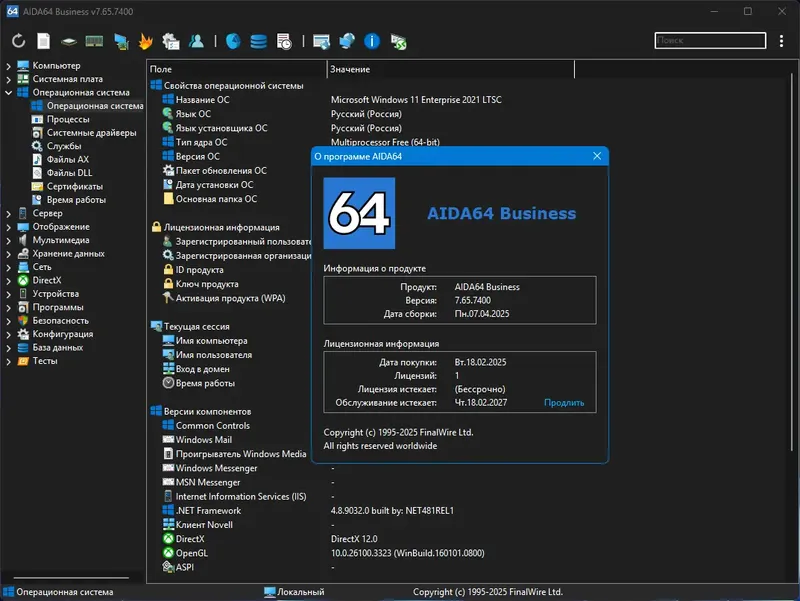
Task: Click the Поиск search field
Action: [x=710, y=41]
